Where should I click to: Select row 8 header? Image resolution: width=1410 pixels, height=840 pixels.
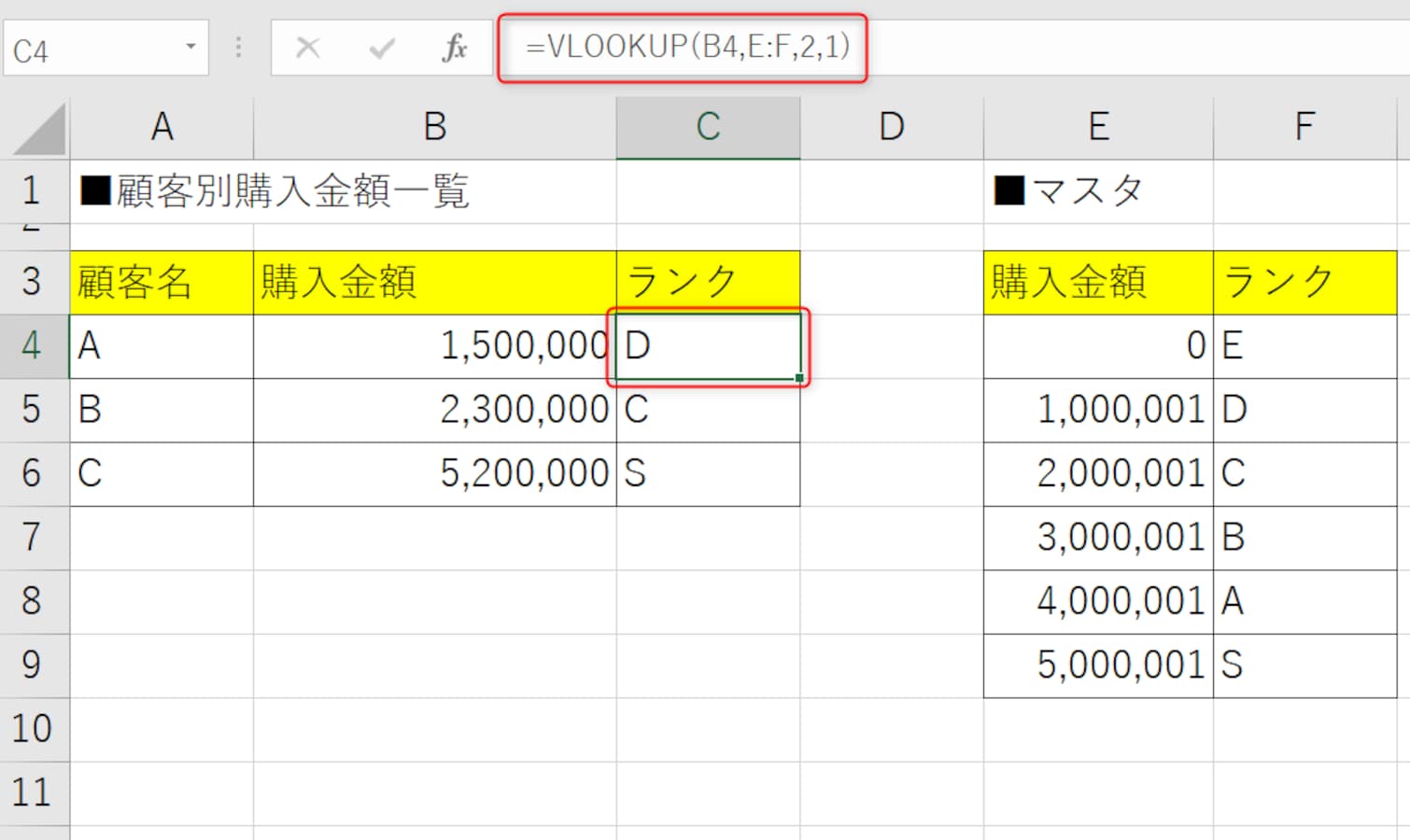[x=34, y=602]
